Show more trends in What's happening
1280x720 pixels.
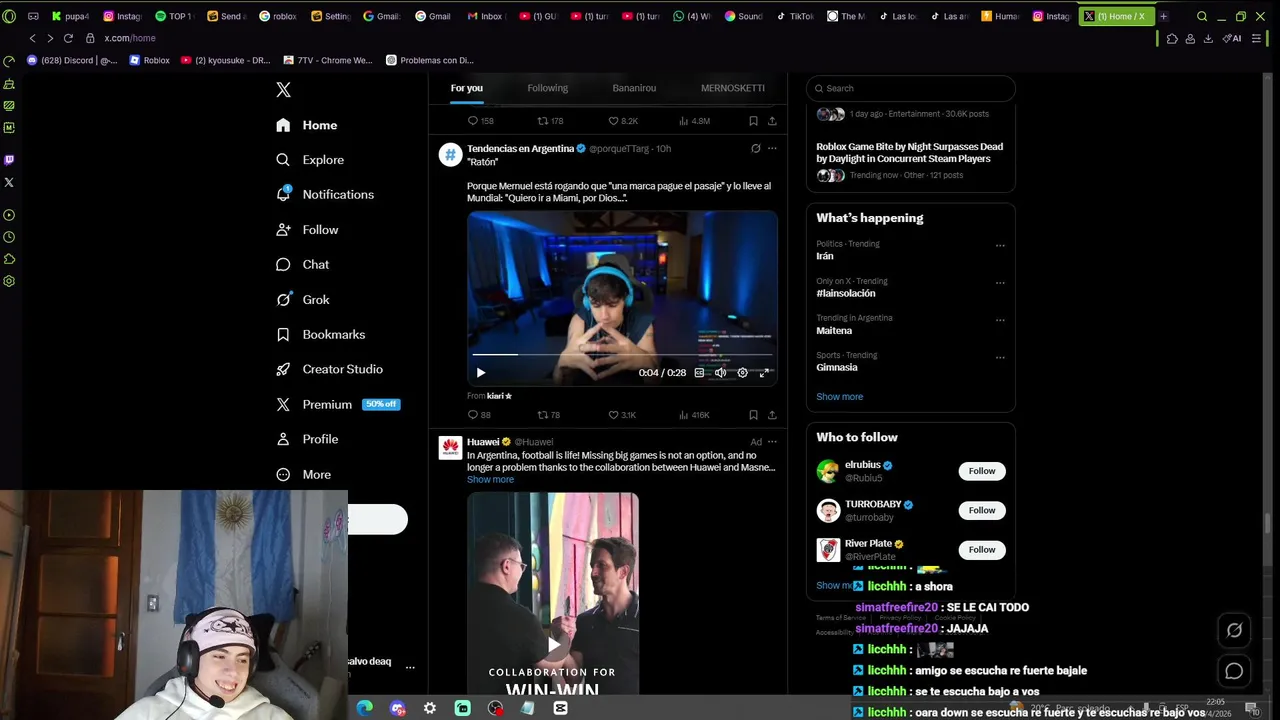[x=839, y=397]
